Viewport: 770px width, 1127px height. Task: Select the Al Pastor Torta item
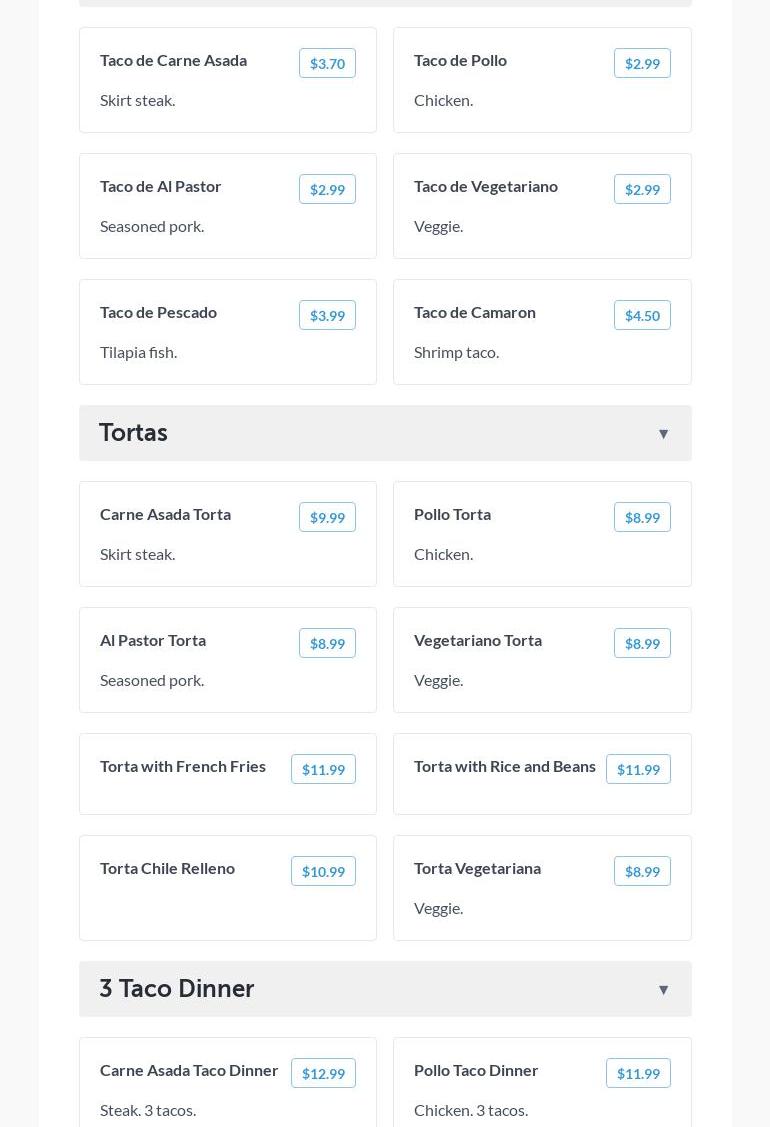click(x=153, y=641)
